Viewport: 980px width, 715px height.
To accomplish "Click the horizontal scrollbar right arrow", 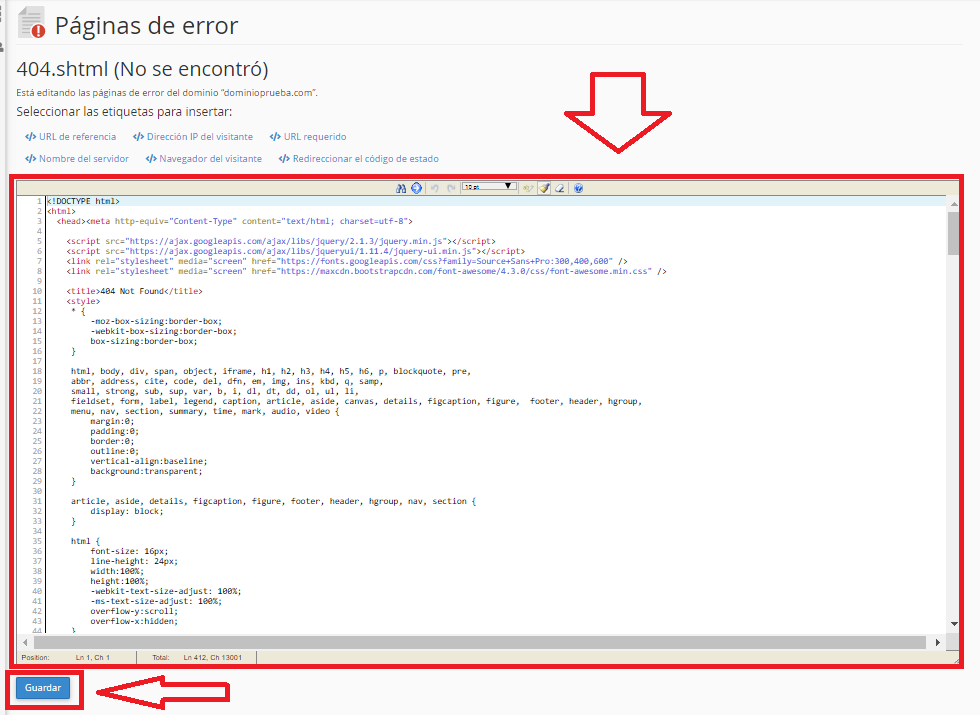I will [x=938, y=642].
